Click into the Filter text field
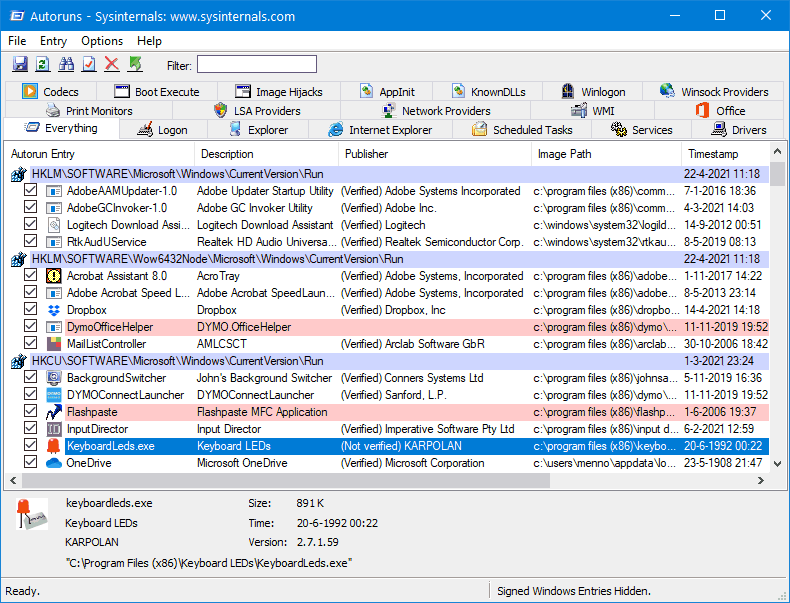 pos(257,64)
